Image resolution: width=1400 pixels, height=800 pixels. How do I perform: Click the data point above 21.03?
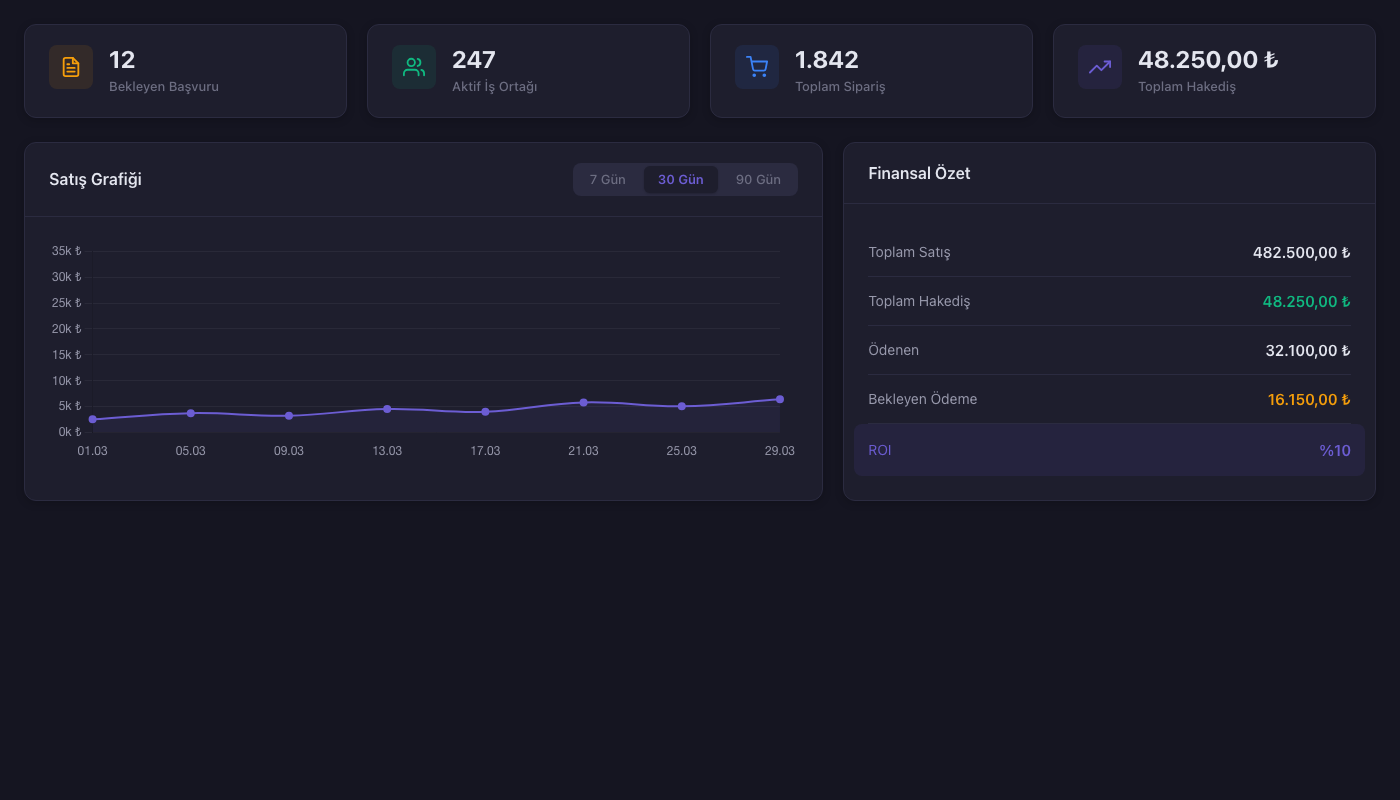coord(583,402)
